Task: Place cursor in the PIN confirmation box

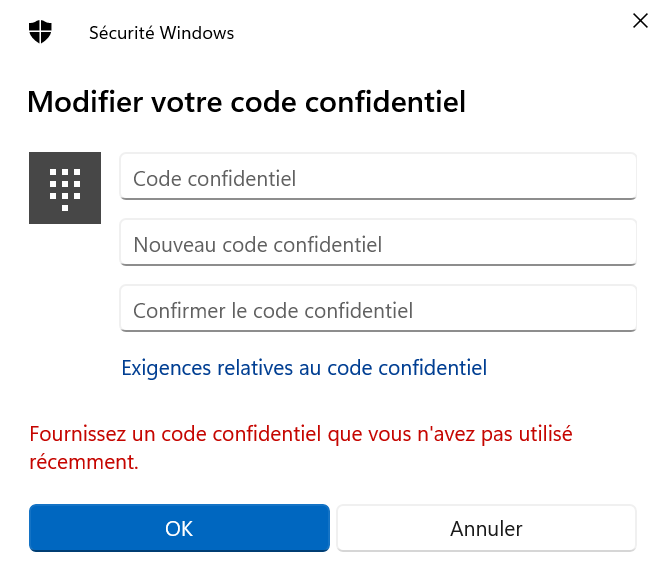Action: pyautogui.click(x=378, y=310)
